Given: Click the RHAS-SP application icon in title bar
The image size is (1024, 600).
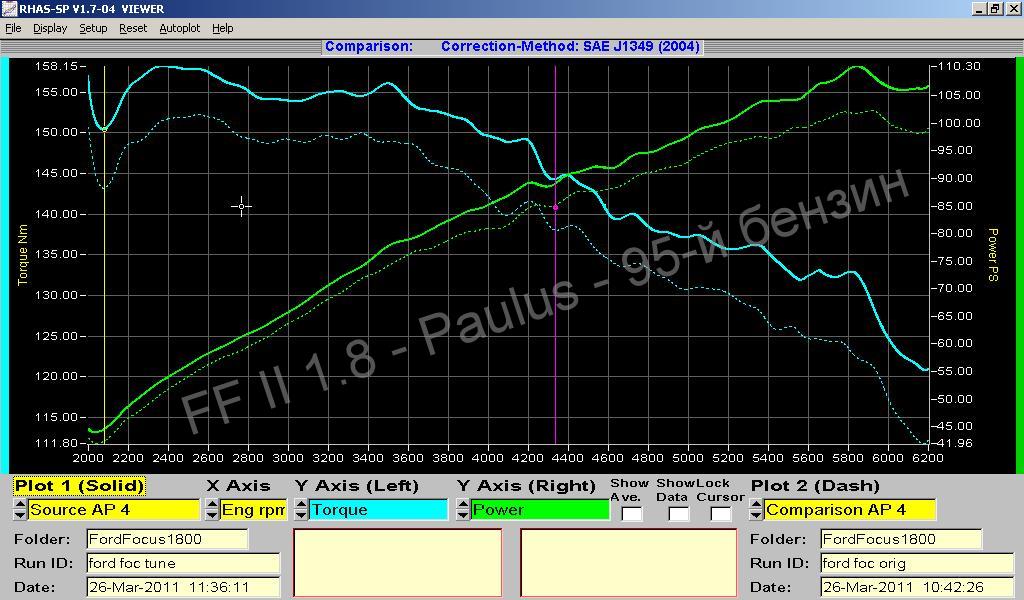Looking at the screenshot, I should (8, 8).
